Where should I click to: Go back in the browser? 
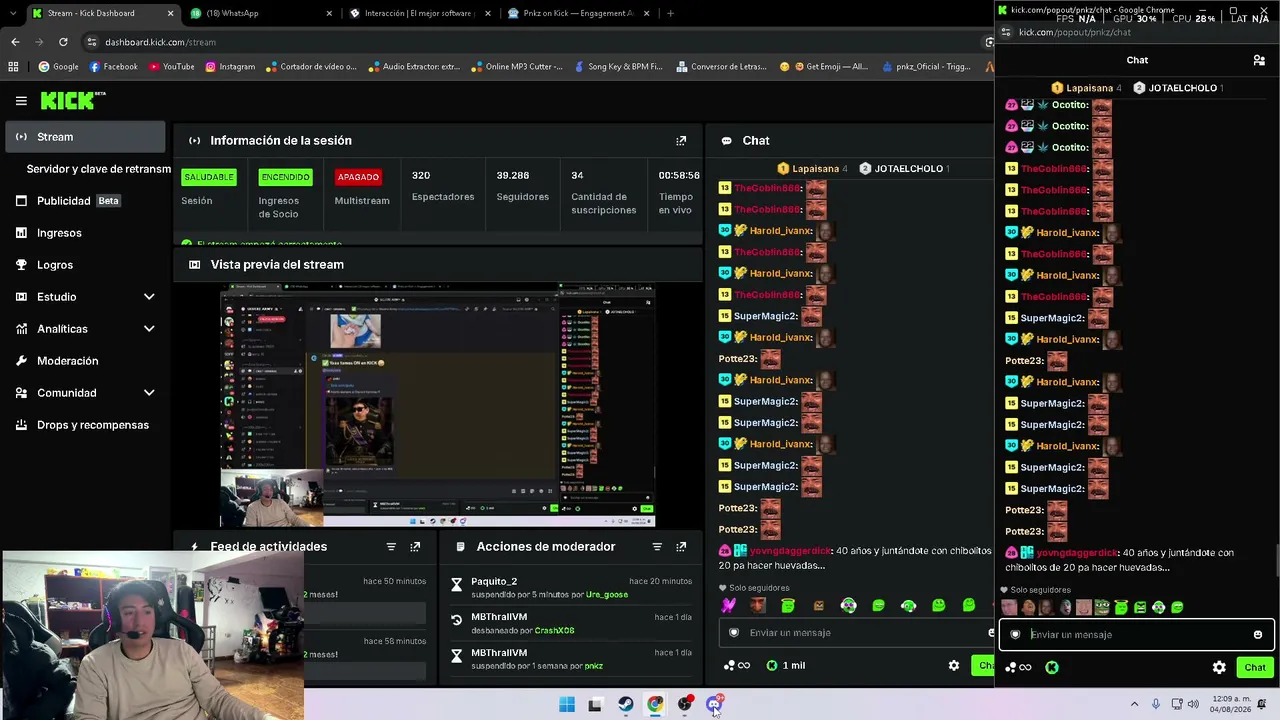[x=15, y=42]
